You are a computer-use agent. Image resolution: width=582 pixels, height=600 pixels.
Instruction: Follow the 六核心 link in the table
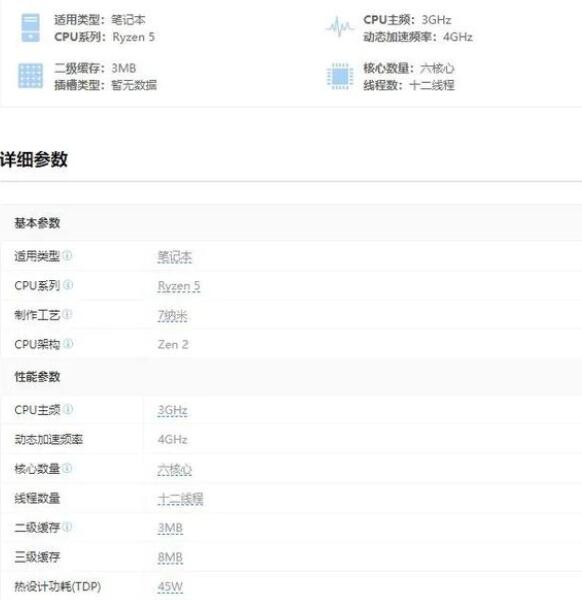pos(175,470)
